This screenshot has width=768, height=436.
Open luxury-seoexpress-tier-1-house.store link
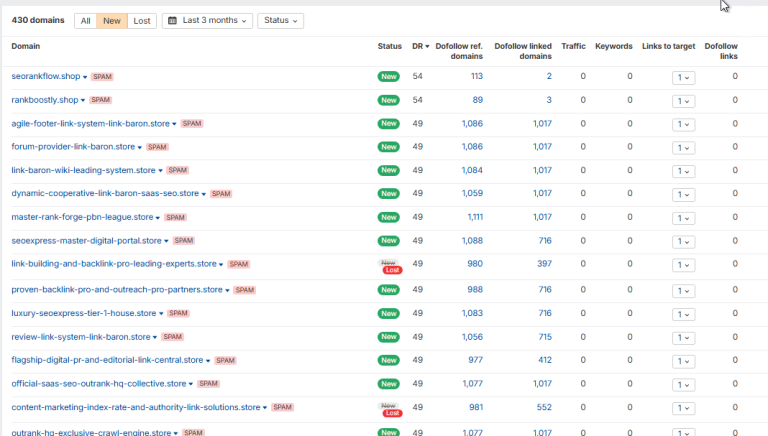point(84,313)
